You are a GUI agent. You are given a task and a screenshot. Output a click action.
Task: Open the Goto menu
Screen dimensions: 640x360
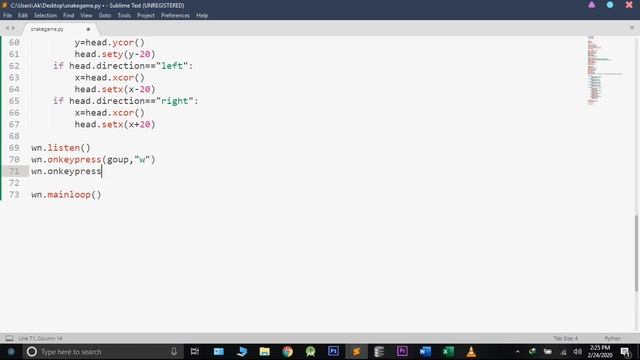[x=104, y=16]
